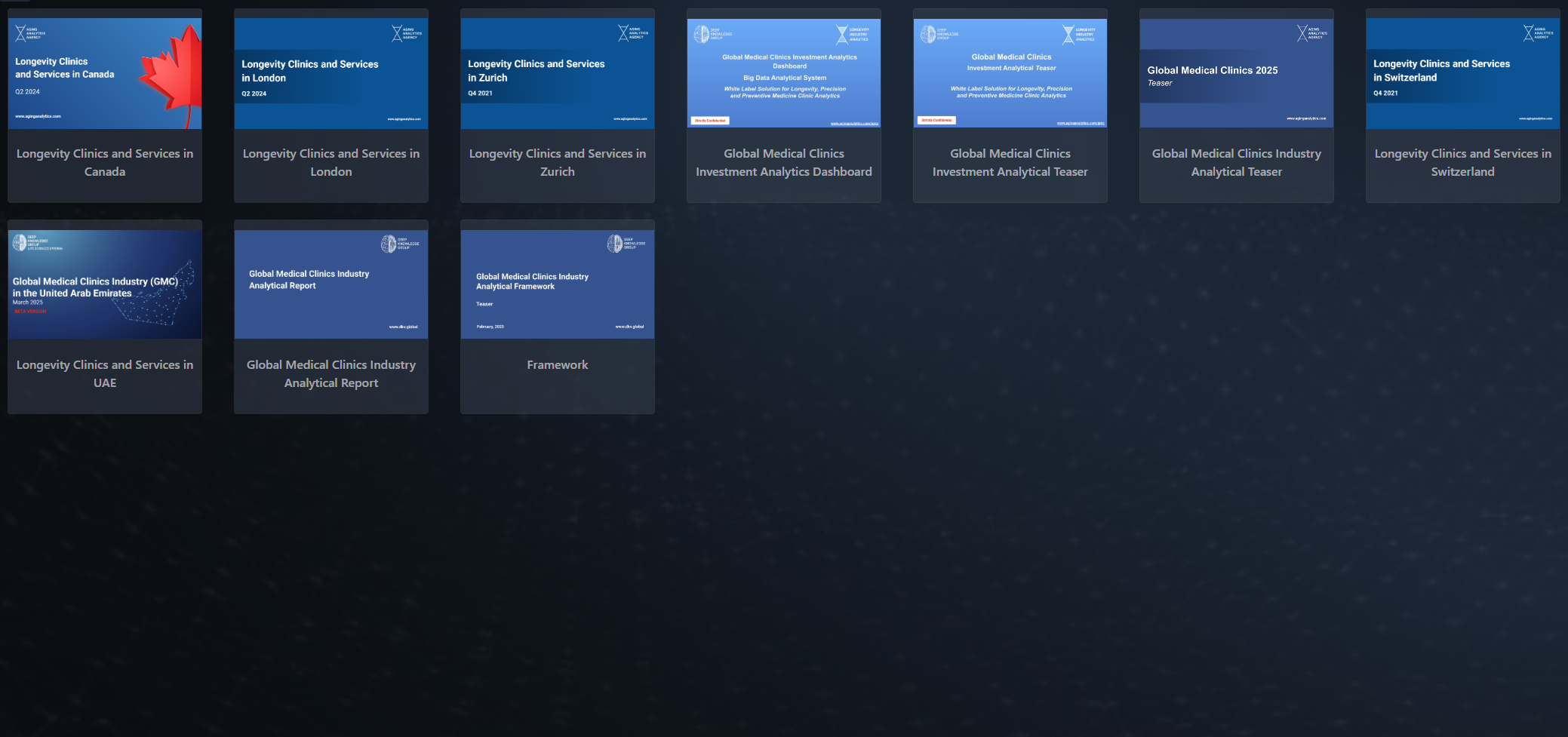The height and width of the screenshot is (737, 1568).
Task: Open the Switzerland Q4 2021 report cover
Action: pyautogui.click(x=1462, y=74)
